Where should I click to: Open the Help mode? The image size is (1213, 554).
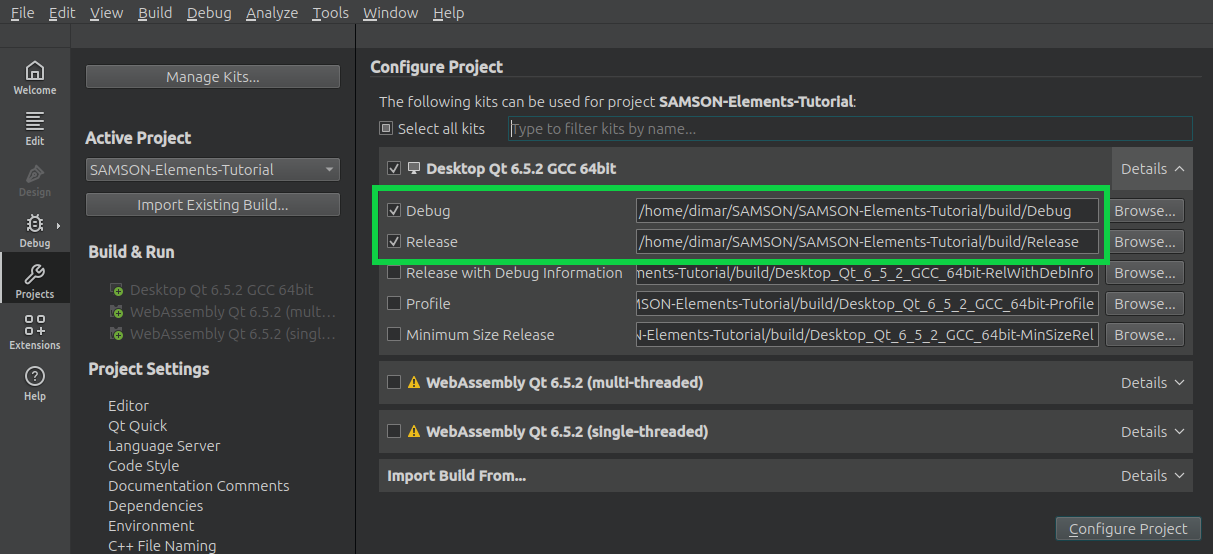point(35,383)
